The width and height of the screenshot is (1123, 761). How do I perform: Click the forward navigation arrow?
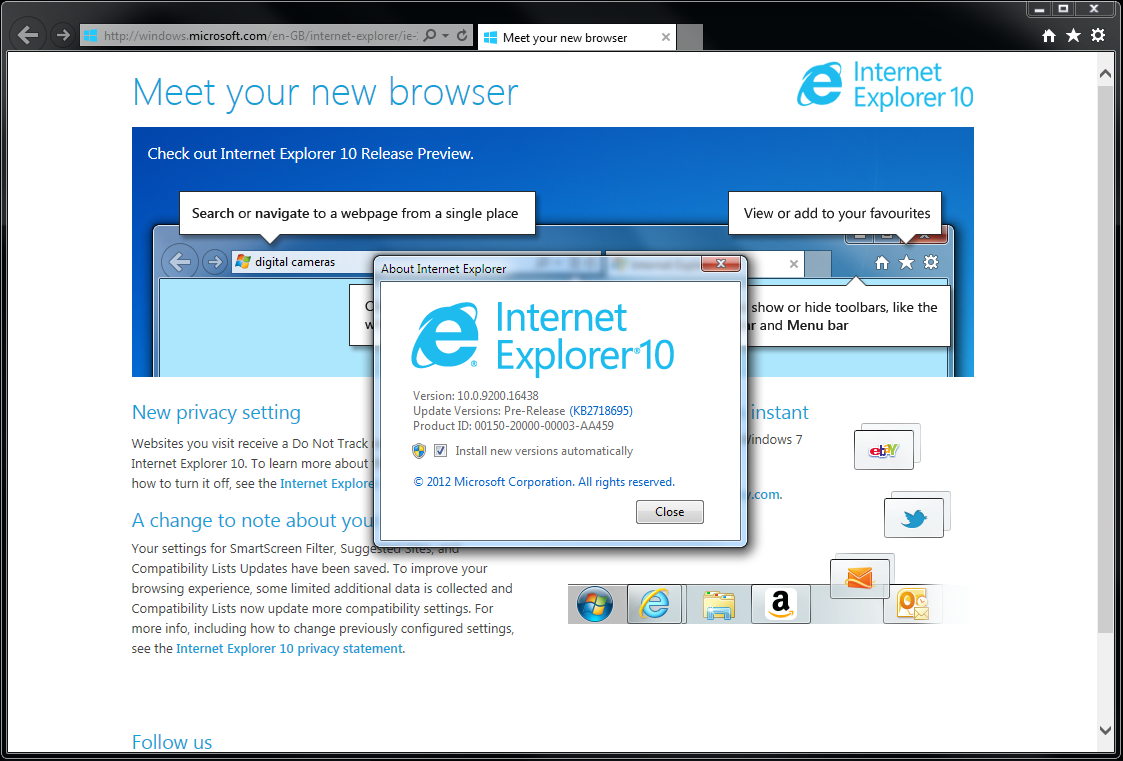coord(62,34)
